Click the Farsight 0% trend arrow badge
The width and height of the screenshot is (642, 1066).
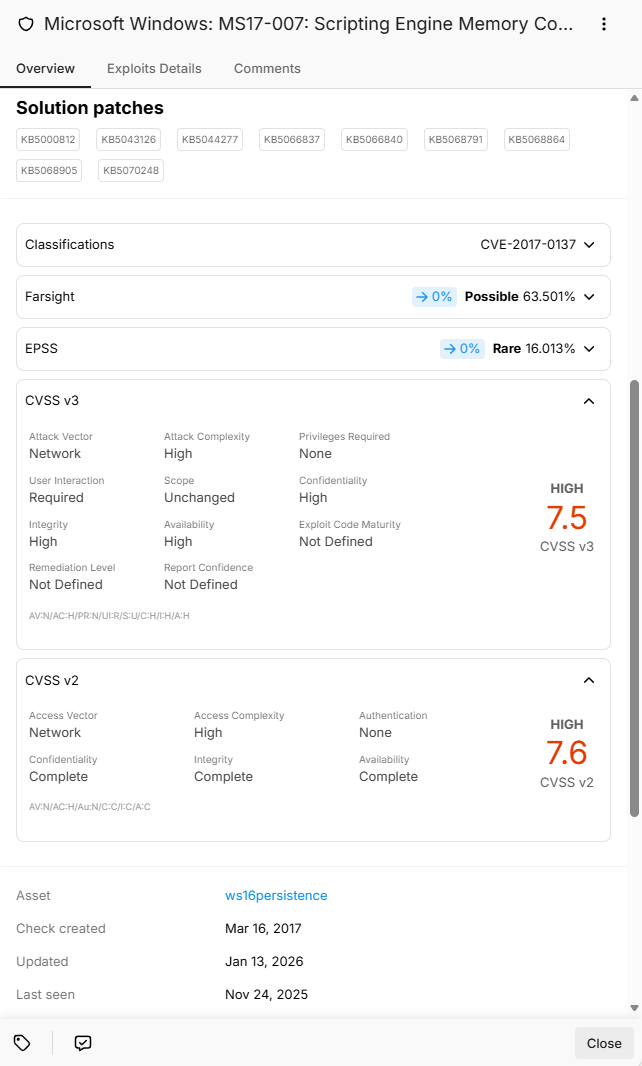click(x=434, y=296)
